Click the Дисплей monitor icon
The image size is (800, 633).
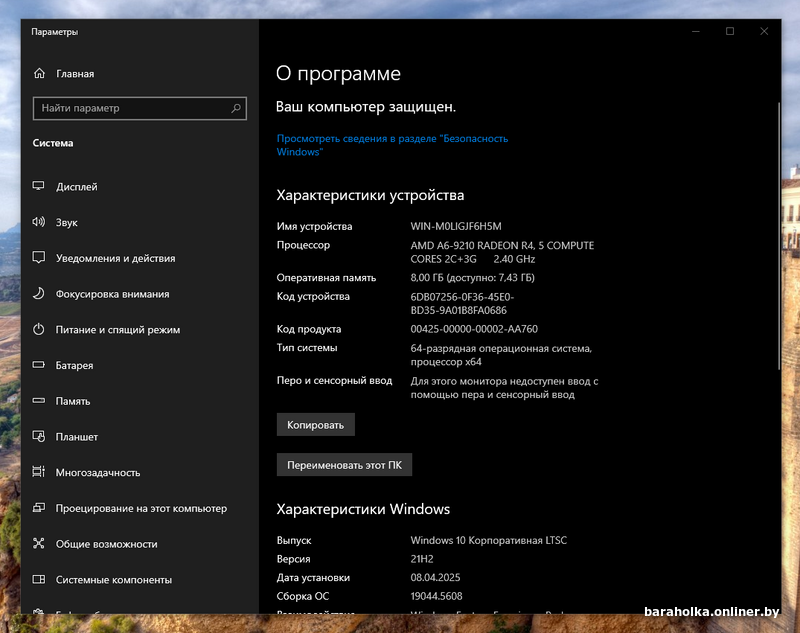coord(39,186)
